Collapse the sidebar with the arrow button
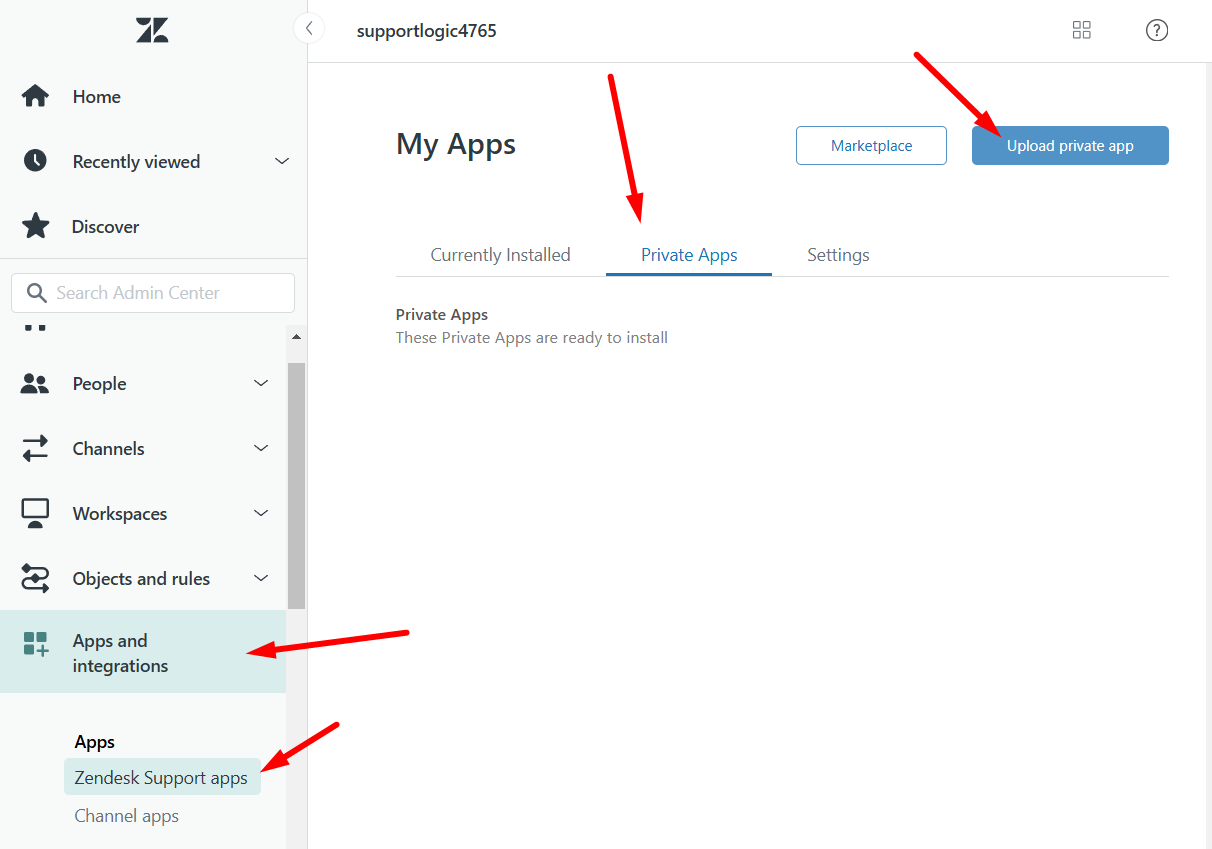Viewport: 1212px width, 849px height. coord(309,29)
